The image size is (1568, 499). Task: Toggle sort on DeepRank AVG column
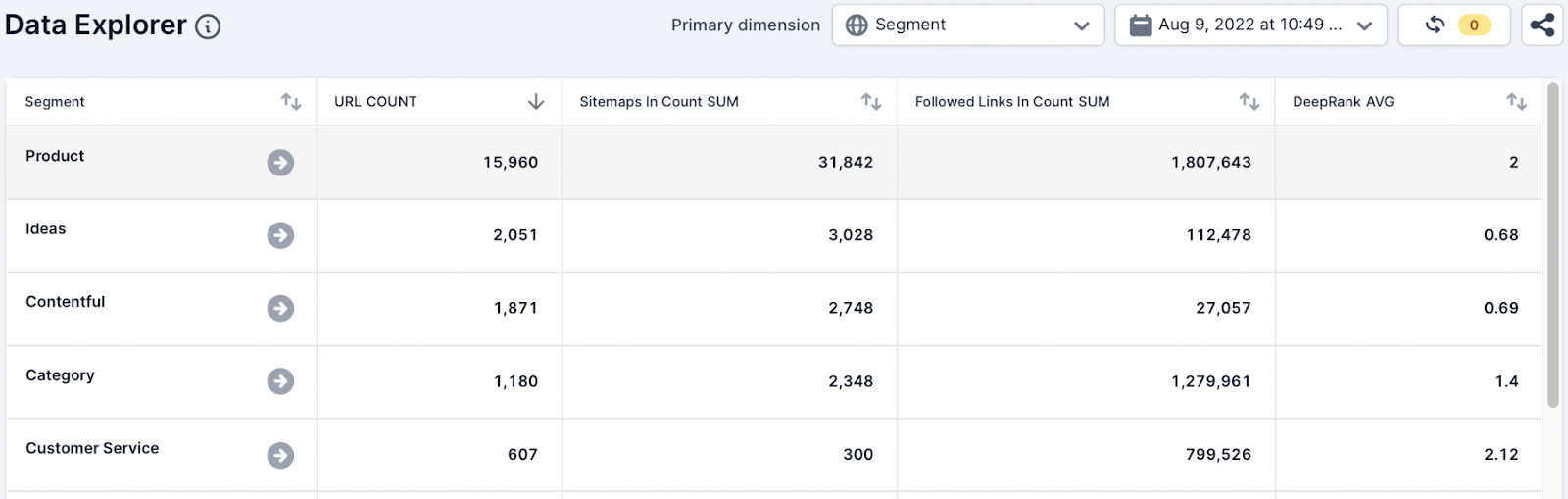[1516, 102]
